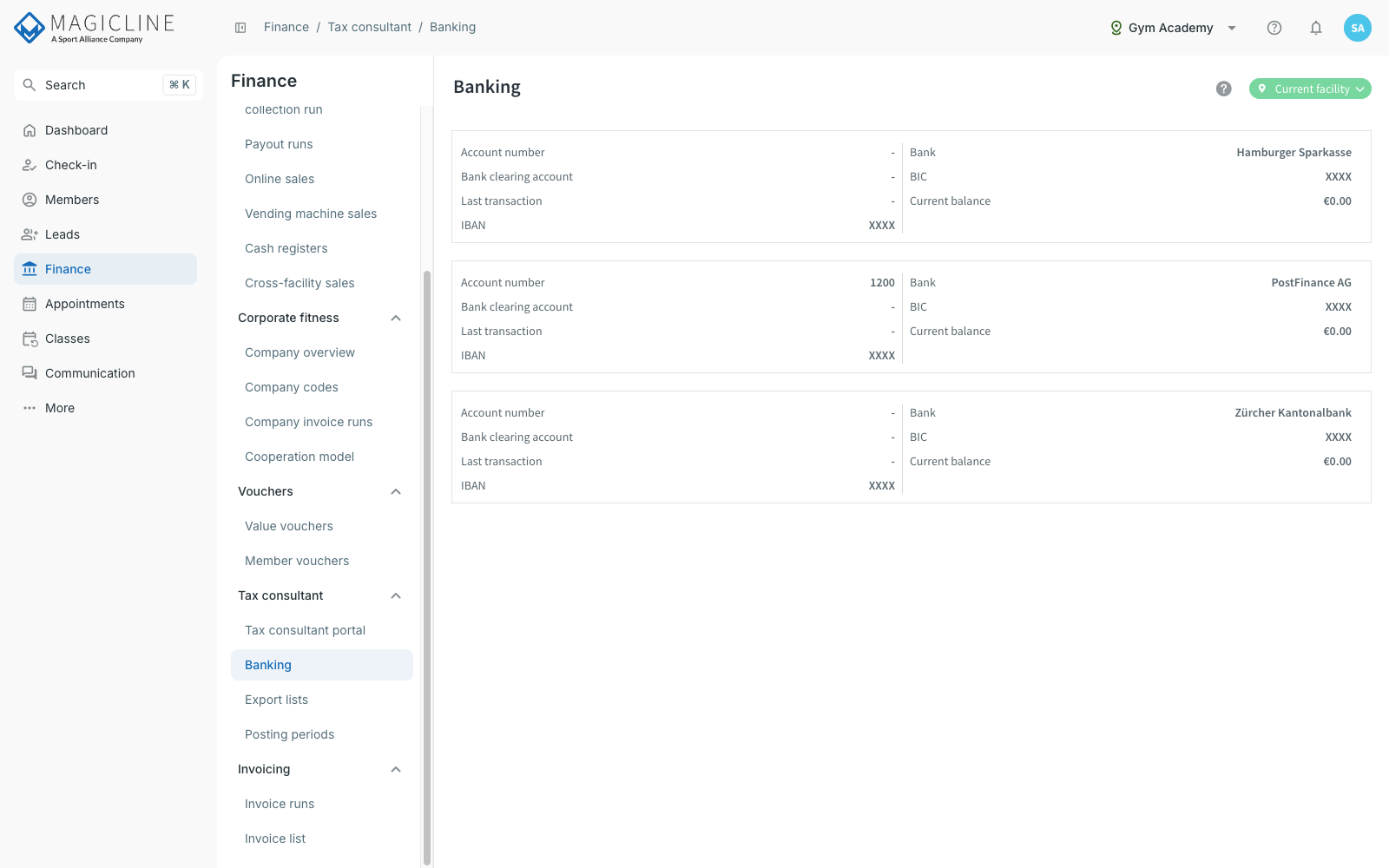Go to Finance breadcrumb link
Image resolution: width=1389 pixels, height=868 pixels.
point(286,27)
